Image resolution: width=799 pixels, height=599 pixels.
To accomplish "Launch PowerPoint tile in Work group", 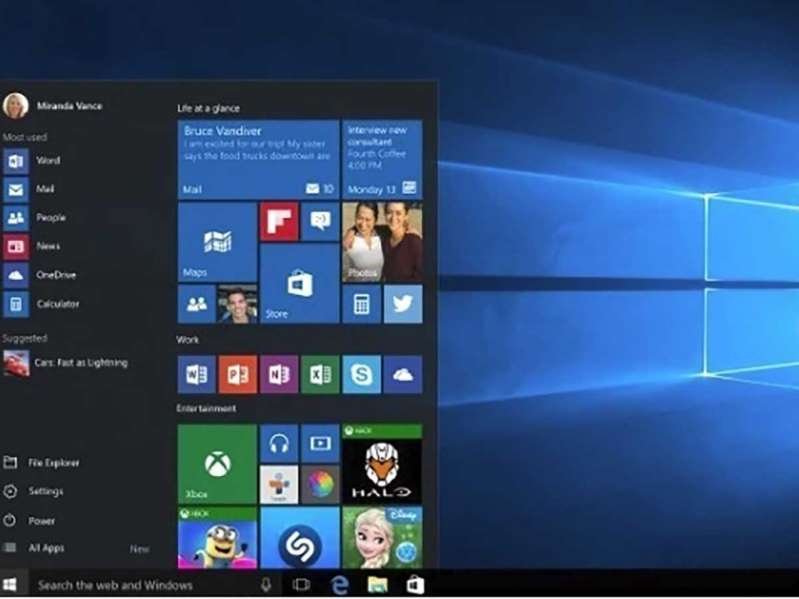I will (x=238, y=375).
